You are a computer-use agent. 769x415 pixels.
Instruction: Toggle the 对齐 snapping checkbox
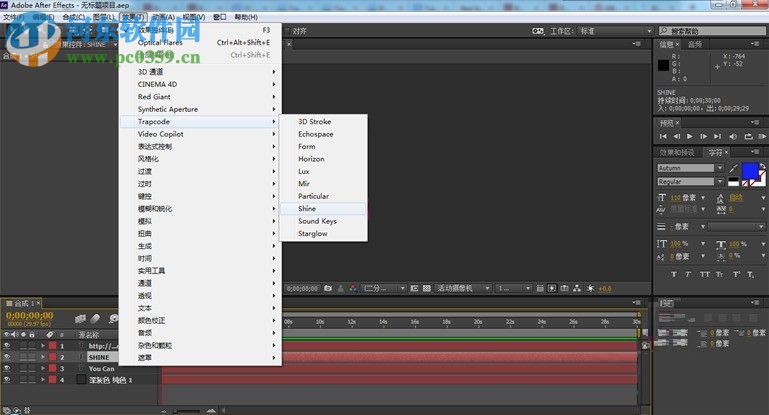(x=287, y=31)
